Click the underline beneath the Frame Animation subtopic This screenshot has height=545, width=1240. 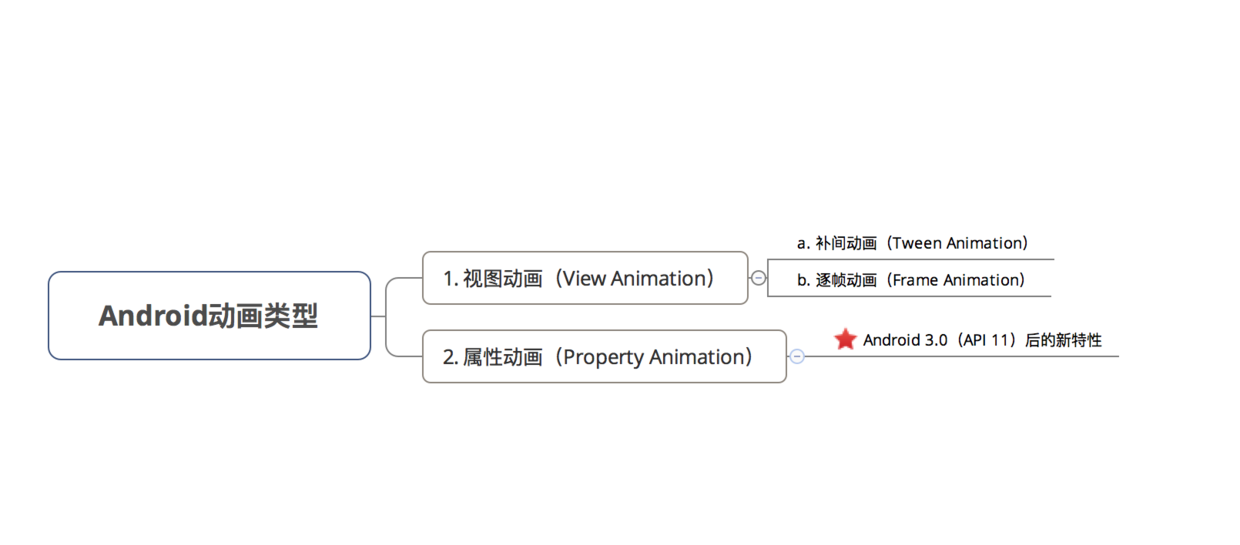pyautogui.click(x=910, y=296)
